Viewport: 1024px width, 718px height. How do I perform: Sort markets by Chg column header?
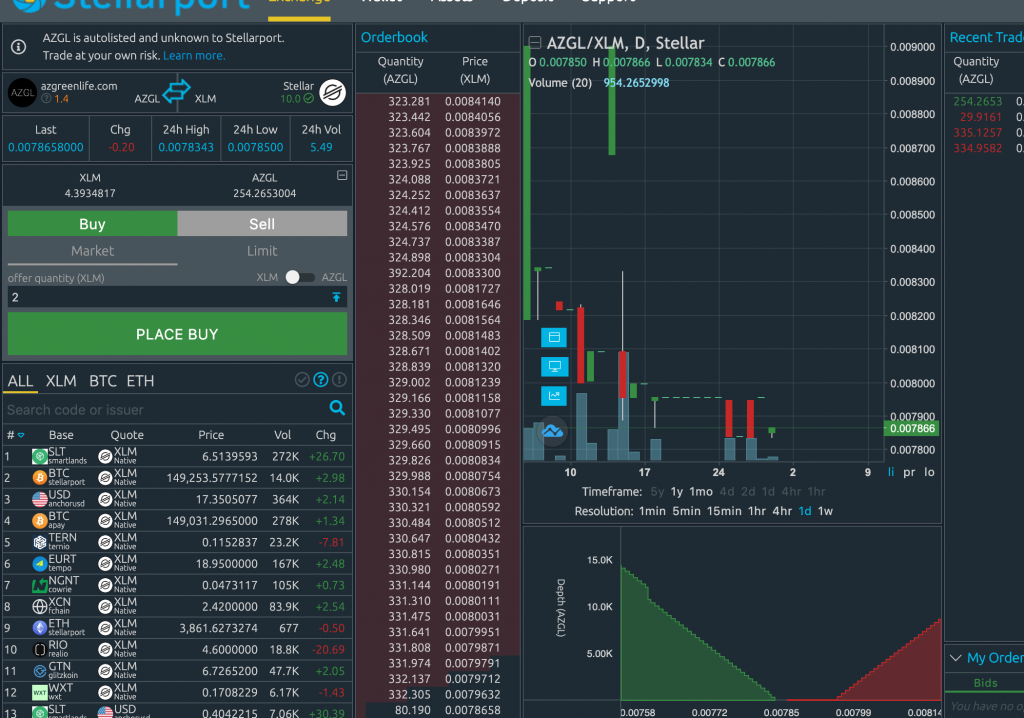point(325,435)
